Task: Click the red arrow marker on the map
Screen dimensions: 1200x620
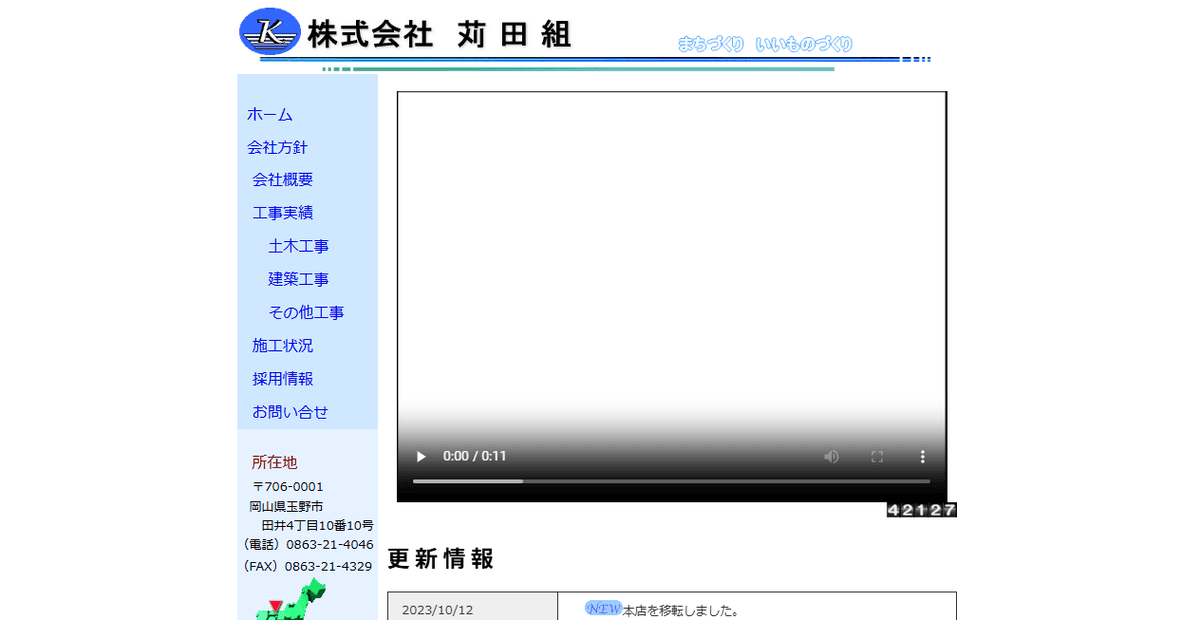Action: 273,604
